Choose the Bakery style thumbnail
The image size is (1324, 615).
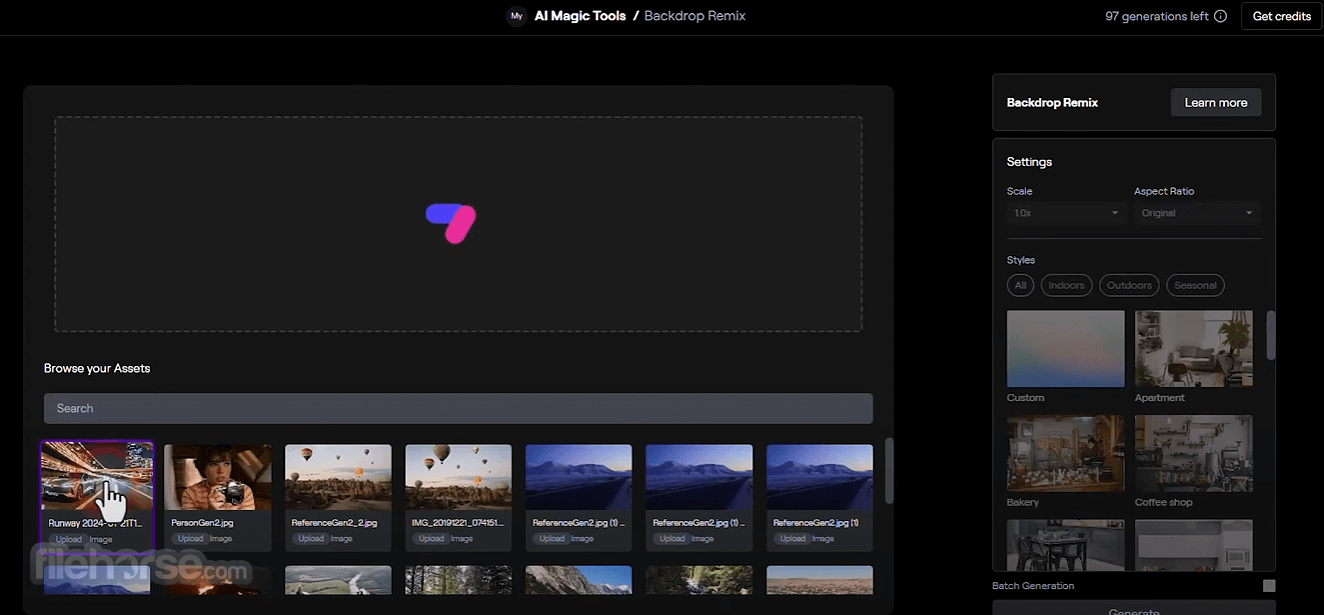click(x=1066, y=453)
